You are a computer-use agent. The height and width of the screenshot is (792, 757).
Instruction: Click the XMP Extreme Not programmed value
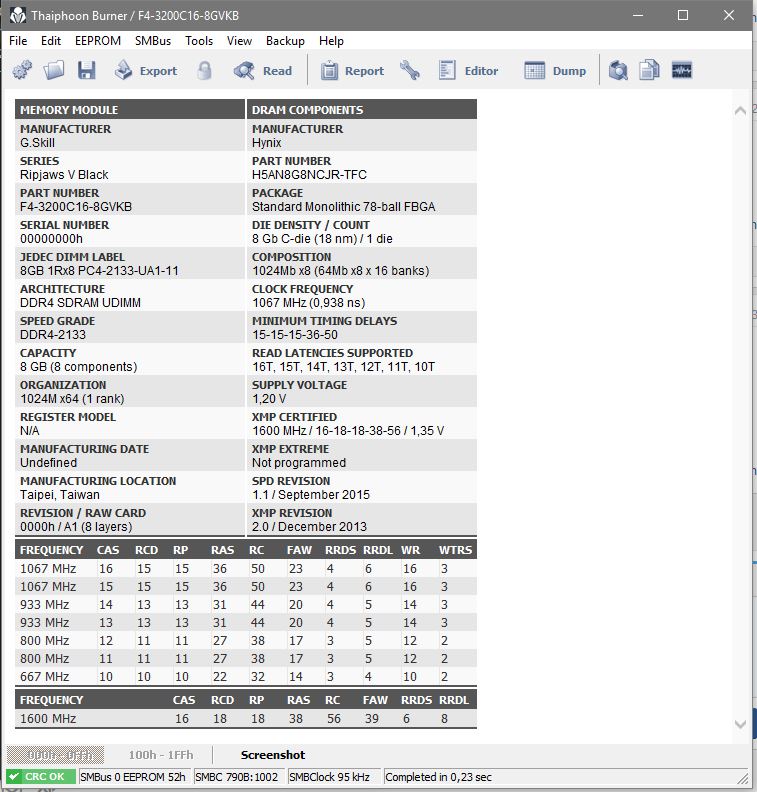299,463
